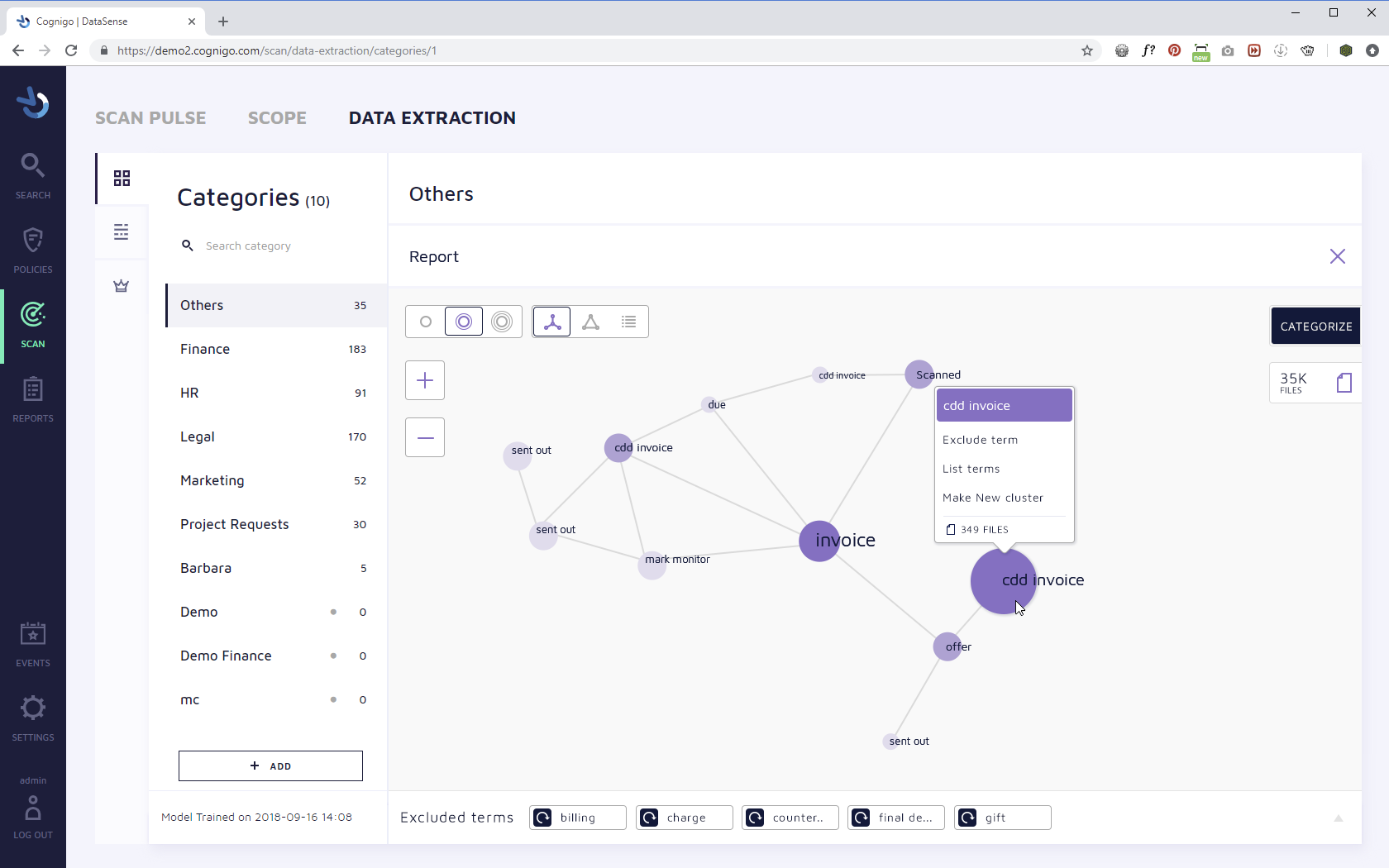This screenshot has width=1389, height=868.
Task: Zoom out of the graph with minus
Action: (425, 437)
